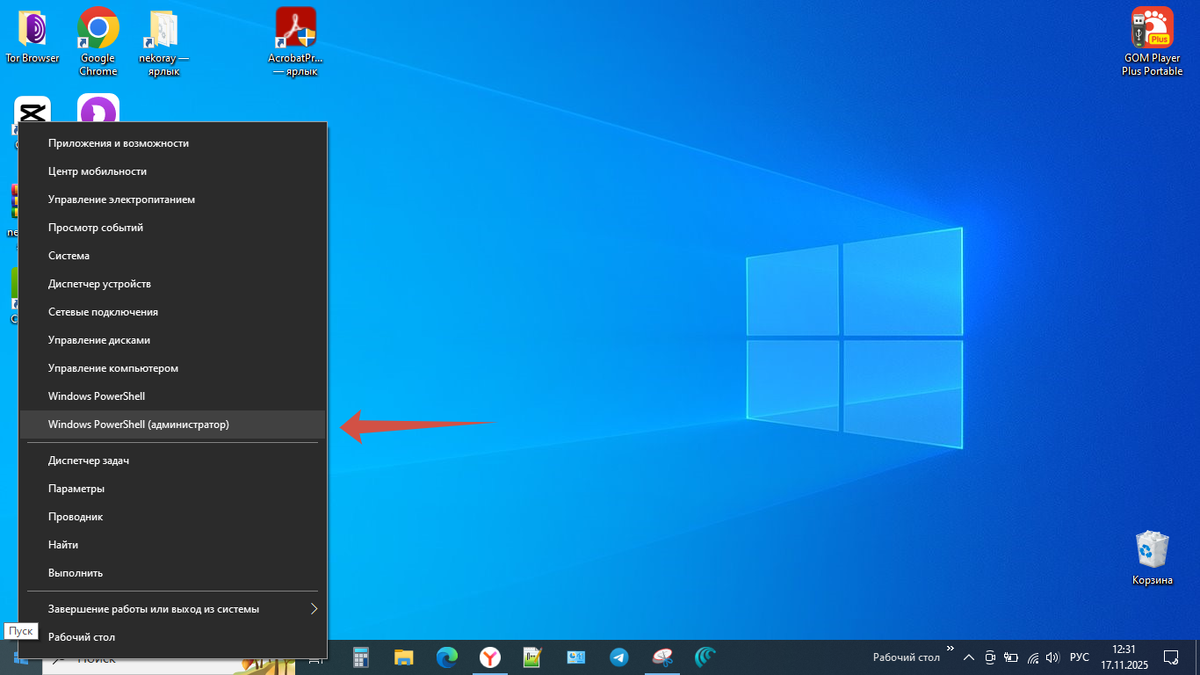Open the volume icon to mute sound
Image resolution: width=1200 pixels, height=675 pixels.
click(x=1052, y=657)
